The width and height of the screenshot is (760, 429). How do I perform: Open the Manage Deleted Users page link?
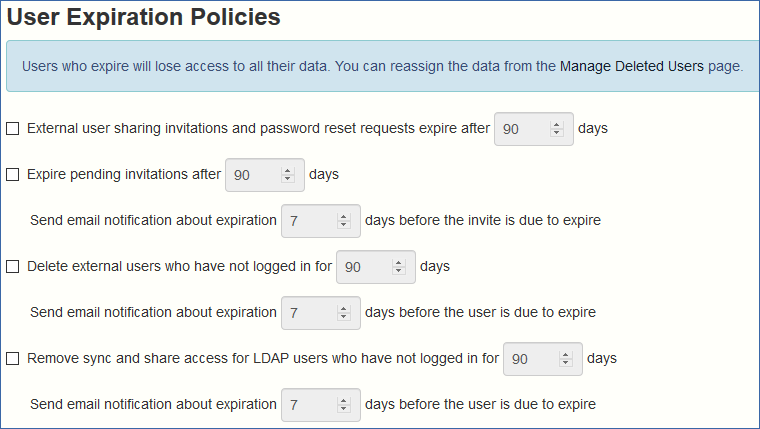pyautogui.click(x=632, y=66)
